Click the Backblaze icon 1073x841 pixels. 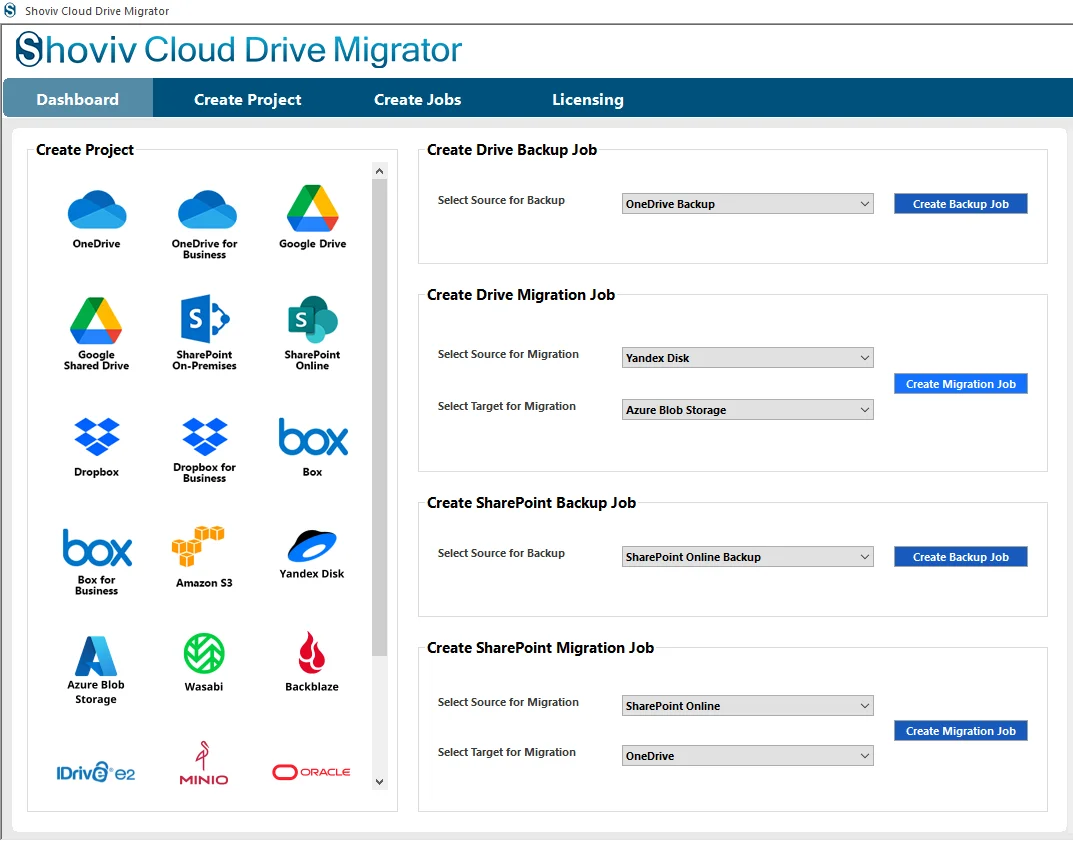click(311, 652)
